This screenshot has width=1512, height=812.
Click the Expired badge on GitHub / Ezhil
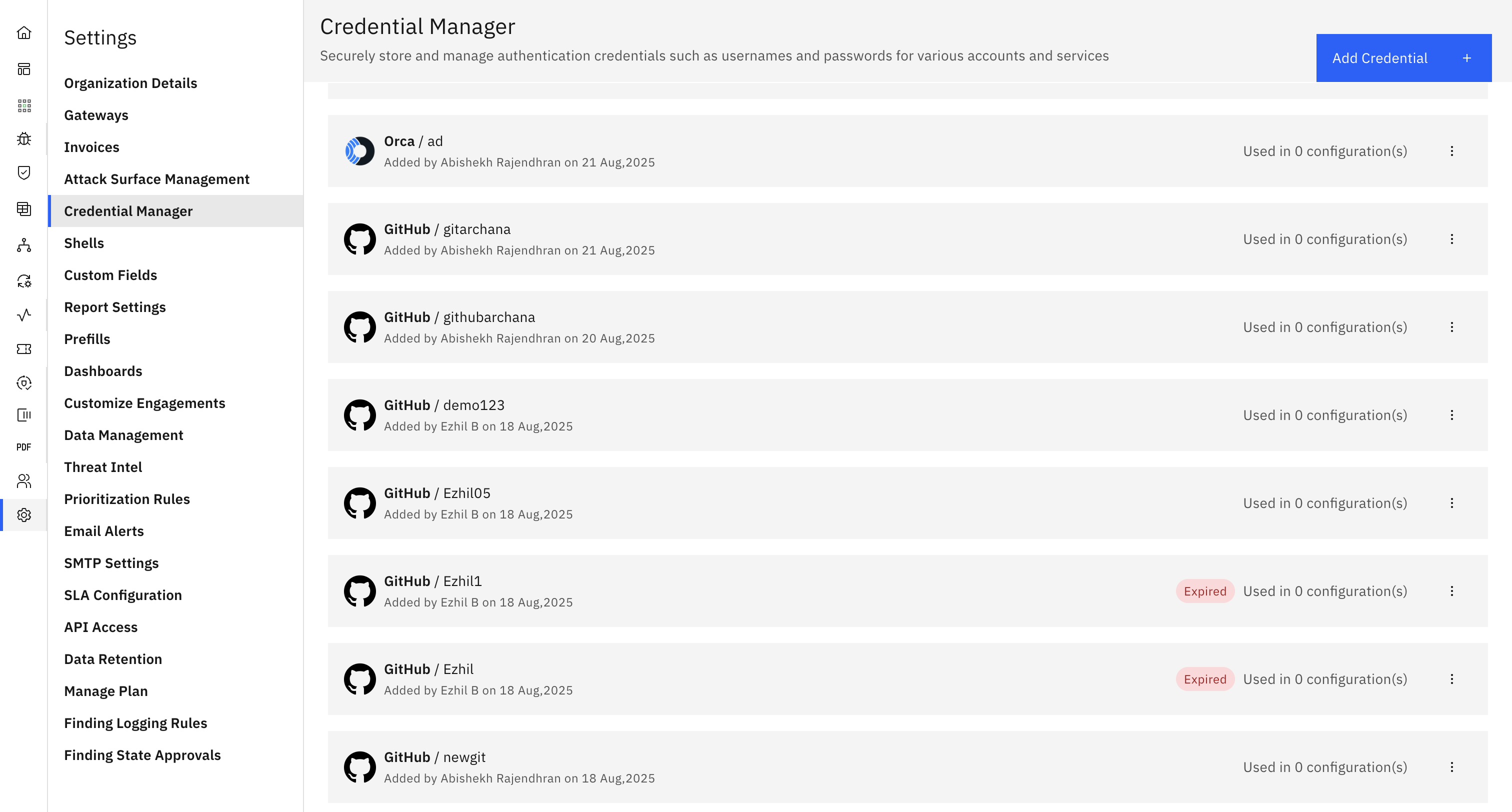click(x=1204, y=679)
